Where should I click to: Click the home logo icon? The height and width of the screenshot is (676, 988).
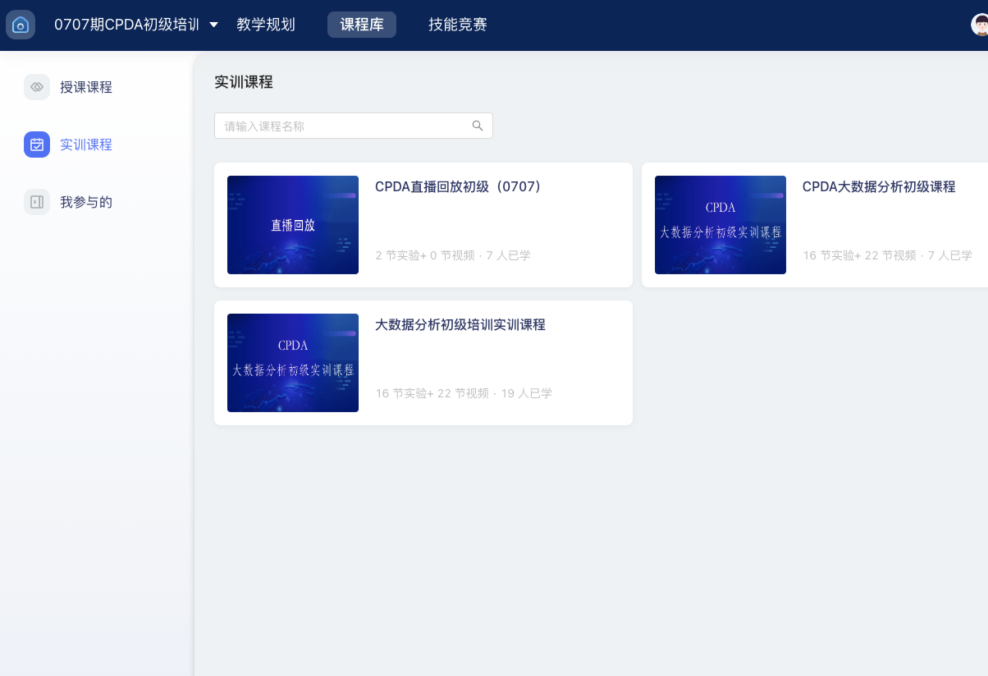(20, 25)
